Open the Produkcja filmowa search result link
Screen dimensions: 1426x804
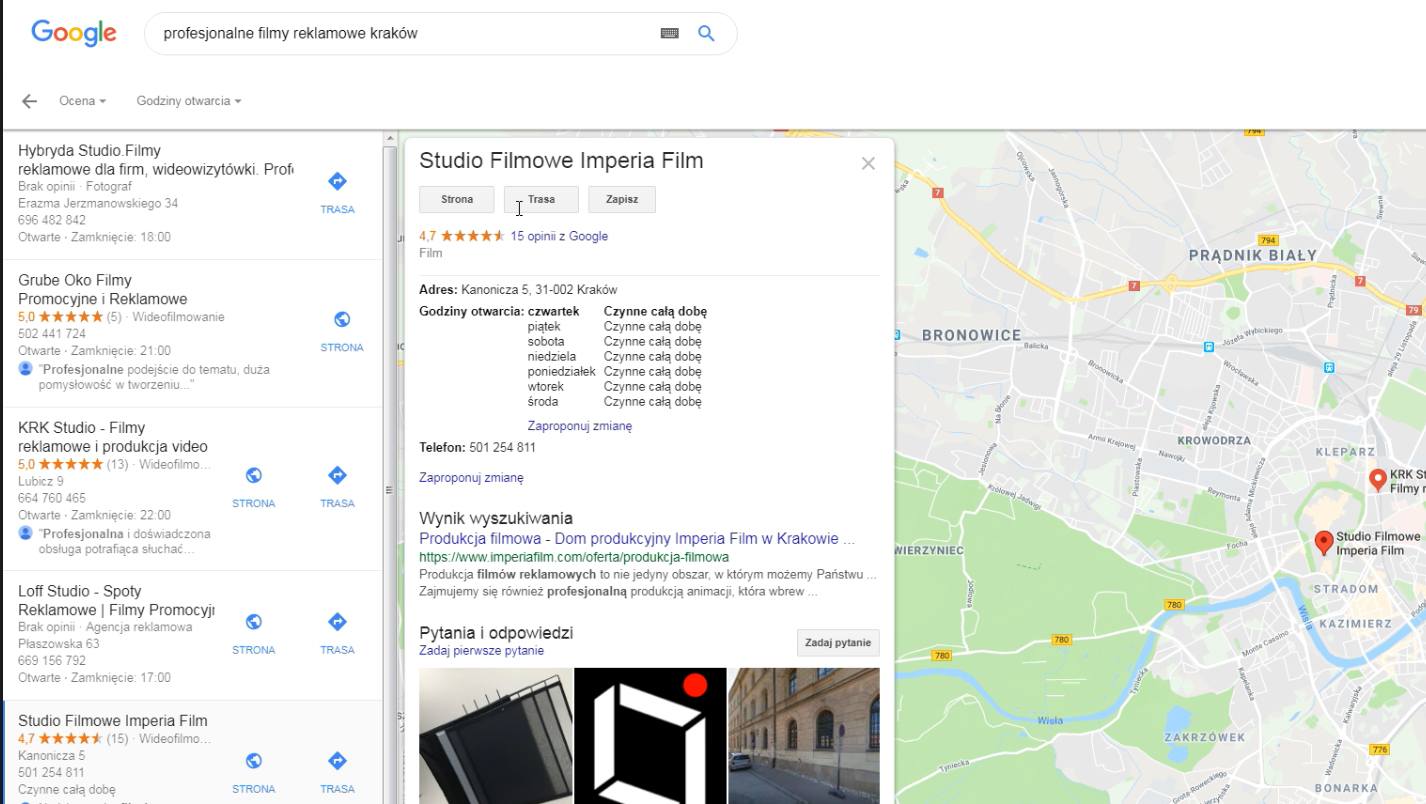click(637, 539)
